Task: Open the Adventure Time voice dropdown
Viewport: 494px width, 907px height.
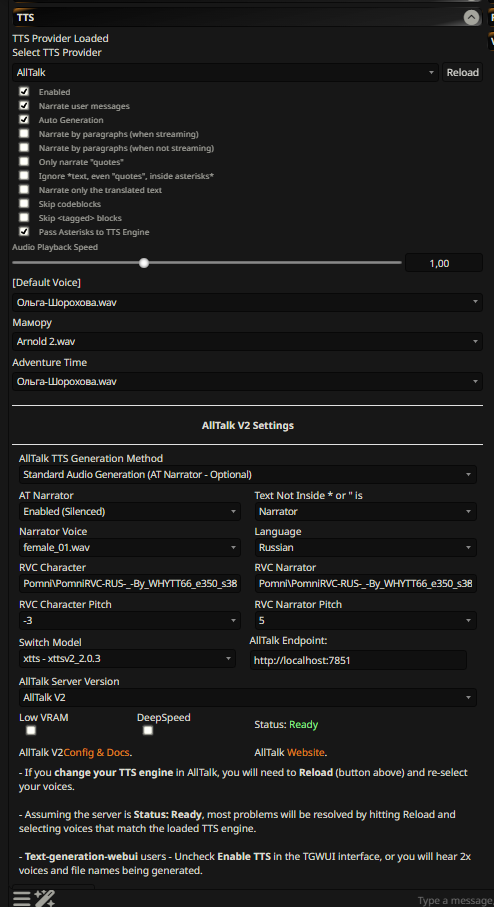Action: [247, 382]
